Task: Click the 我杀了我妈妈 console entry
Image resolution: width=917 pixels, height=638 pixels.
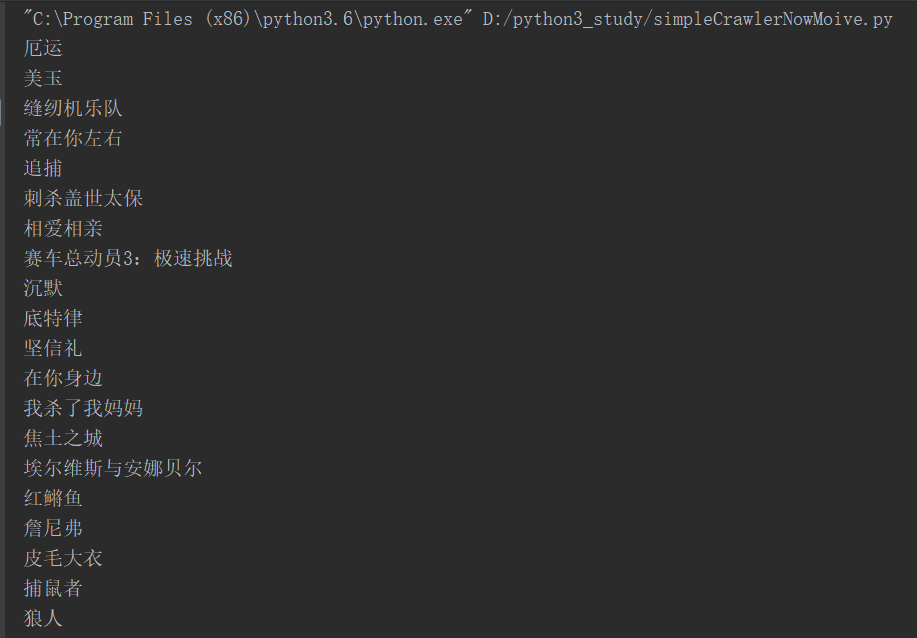Action: 83,408
